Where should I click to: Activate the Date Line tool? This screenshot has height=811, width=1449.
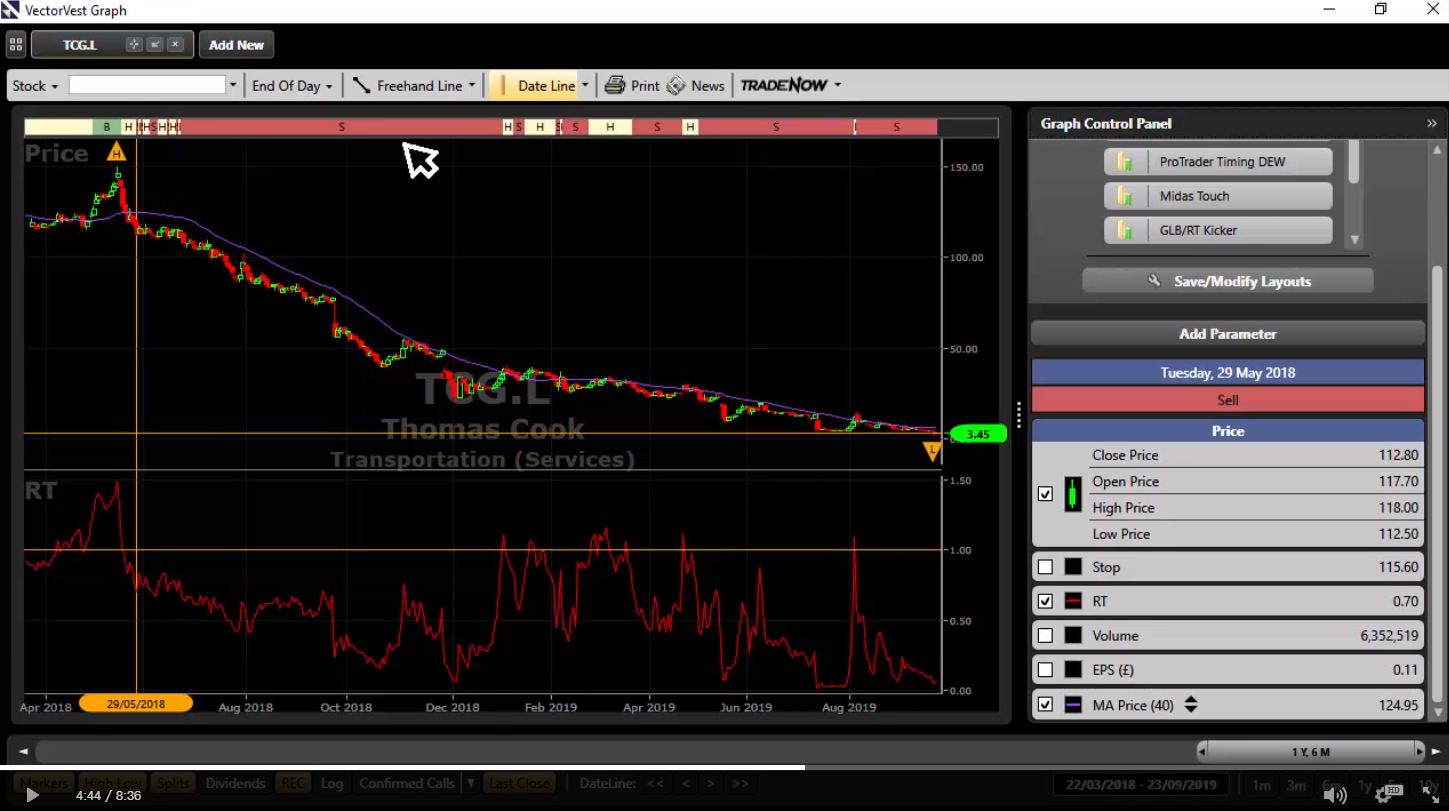click(x=535, y=86)
